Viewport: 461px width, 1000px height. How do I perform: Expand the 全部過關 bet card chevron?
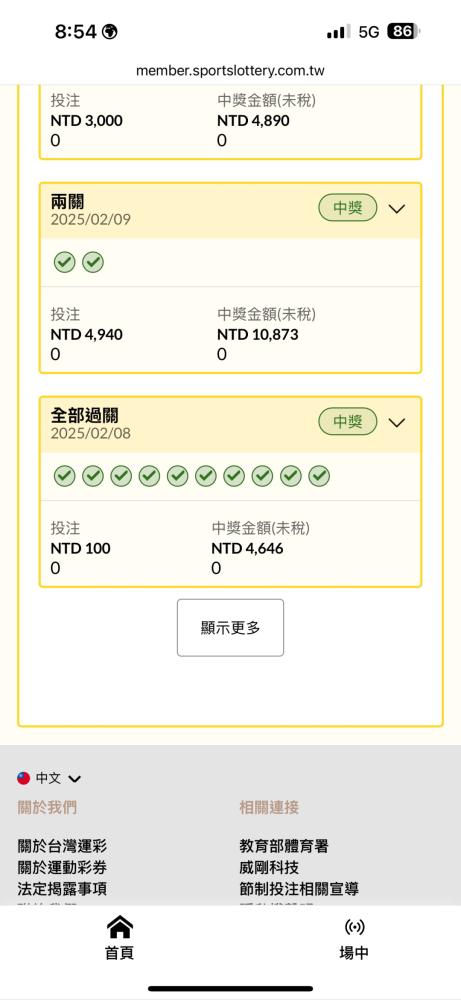397,422
